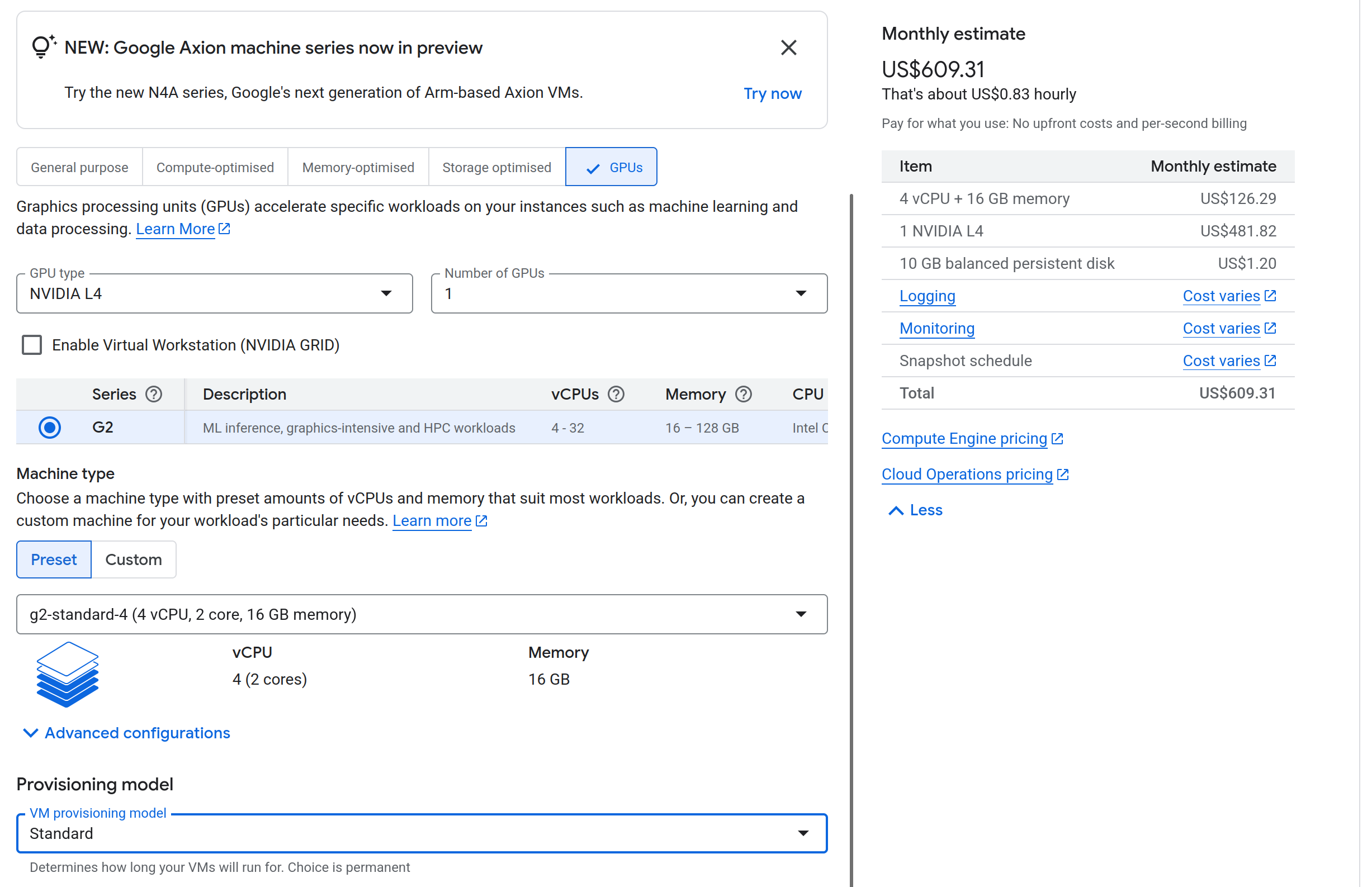Click the Learn More external link icon under GPUs
The height and width of the screenshot is (887, 1372).
[x=225, y=229]
